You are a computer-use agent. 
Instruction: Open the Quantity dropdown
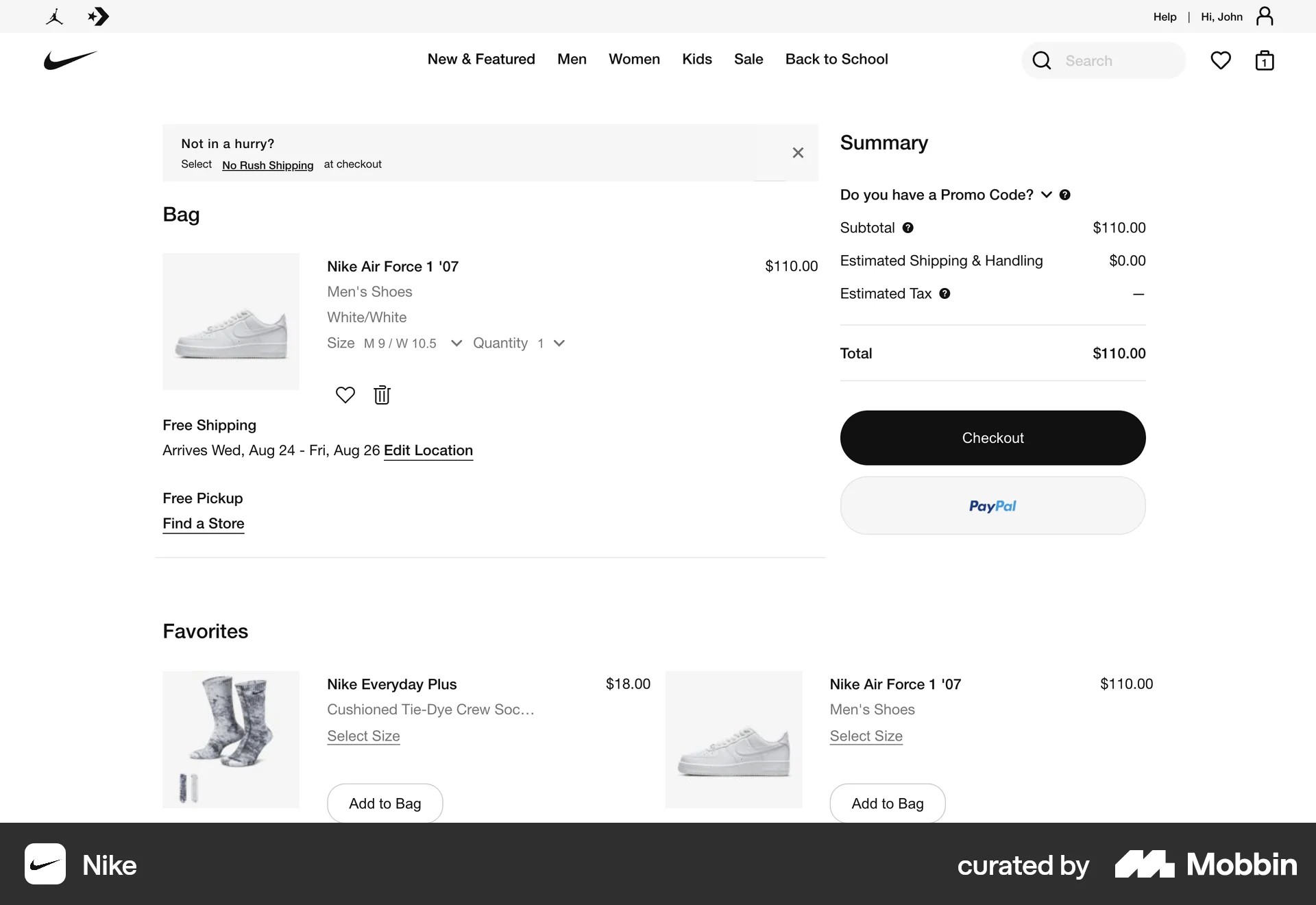point(559,343)
